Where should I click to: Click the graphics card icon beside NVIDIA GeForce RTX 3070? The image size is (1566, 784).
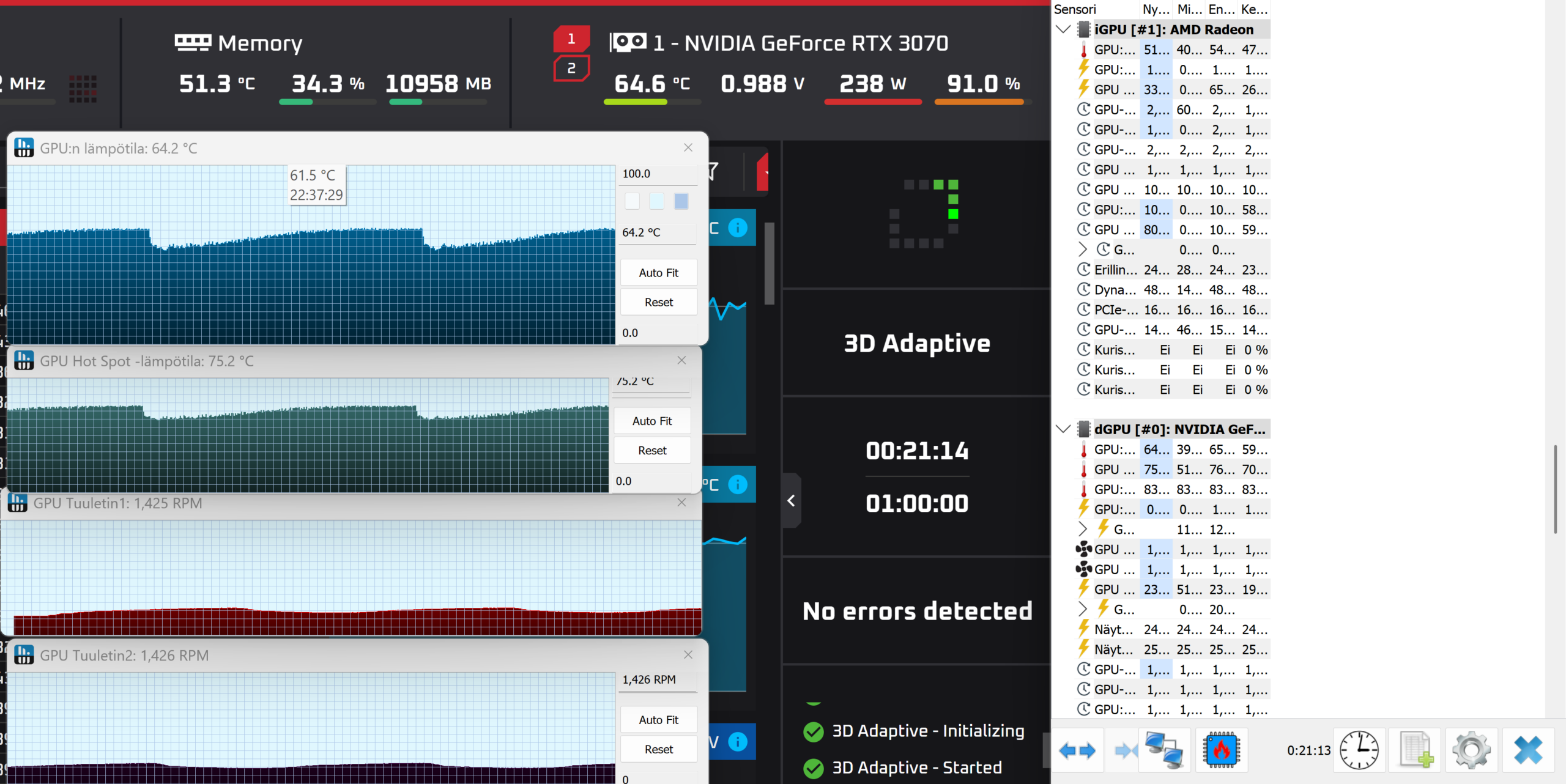click(628, 43)
